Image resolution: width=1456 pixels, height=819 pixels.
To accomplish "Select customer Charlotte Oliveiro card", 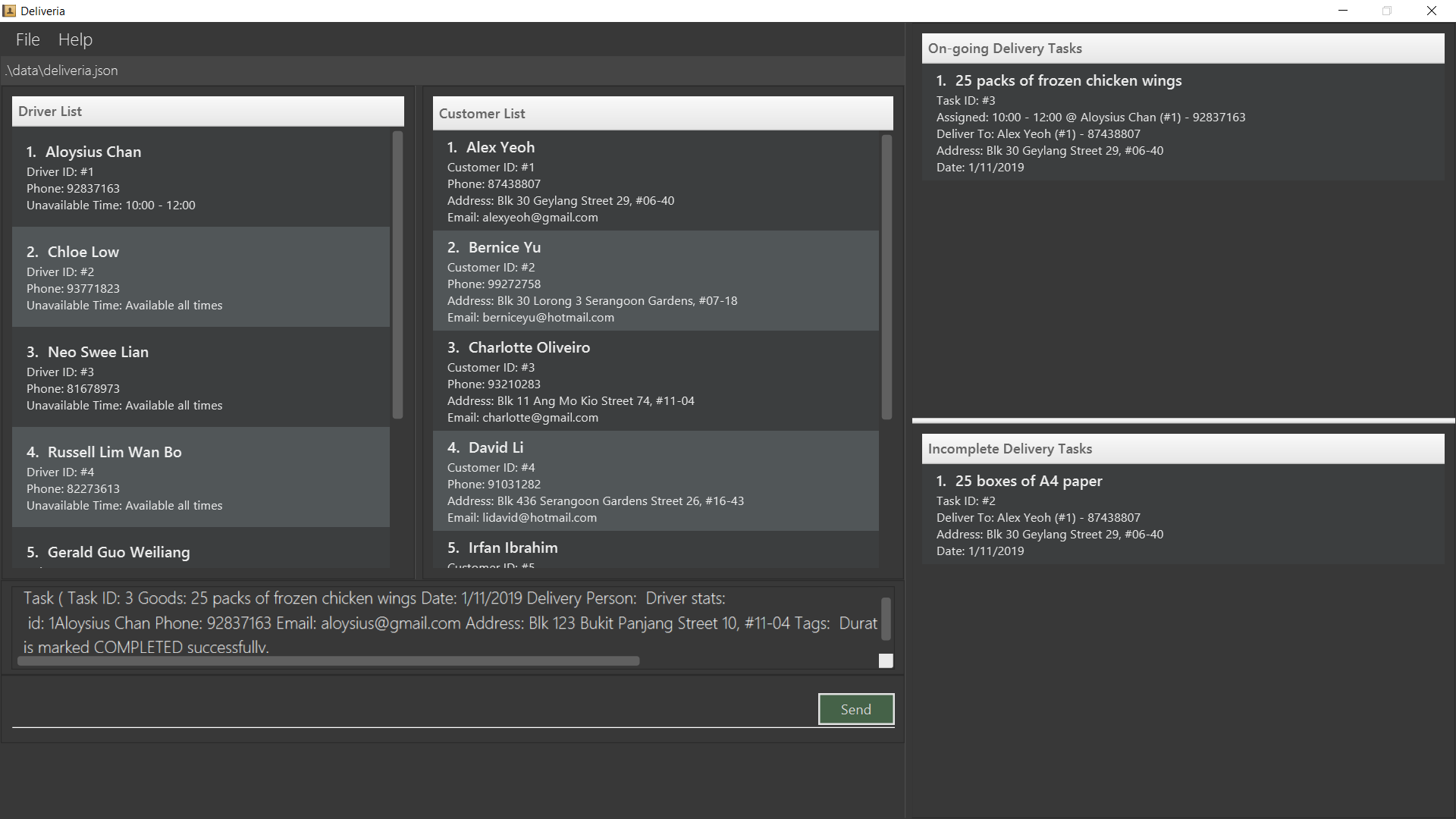I will click(x=655, y=381).
